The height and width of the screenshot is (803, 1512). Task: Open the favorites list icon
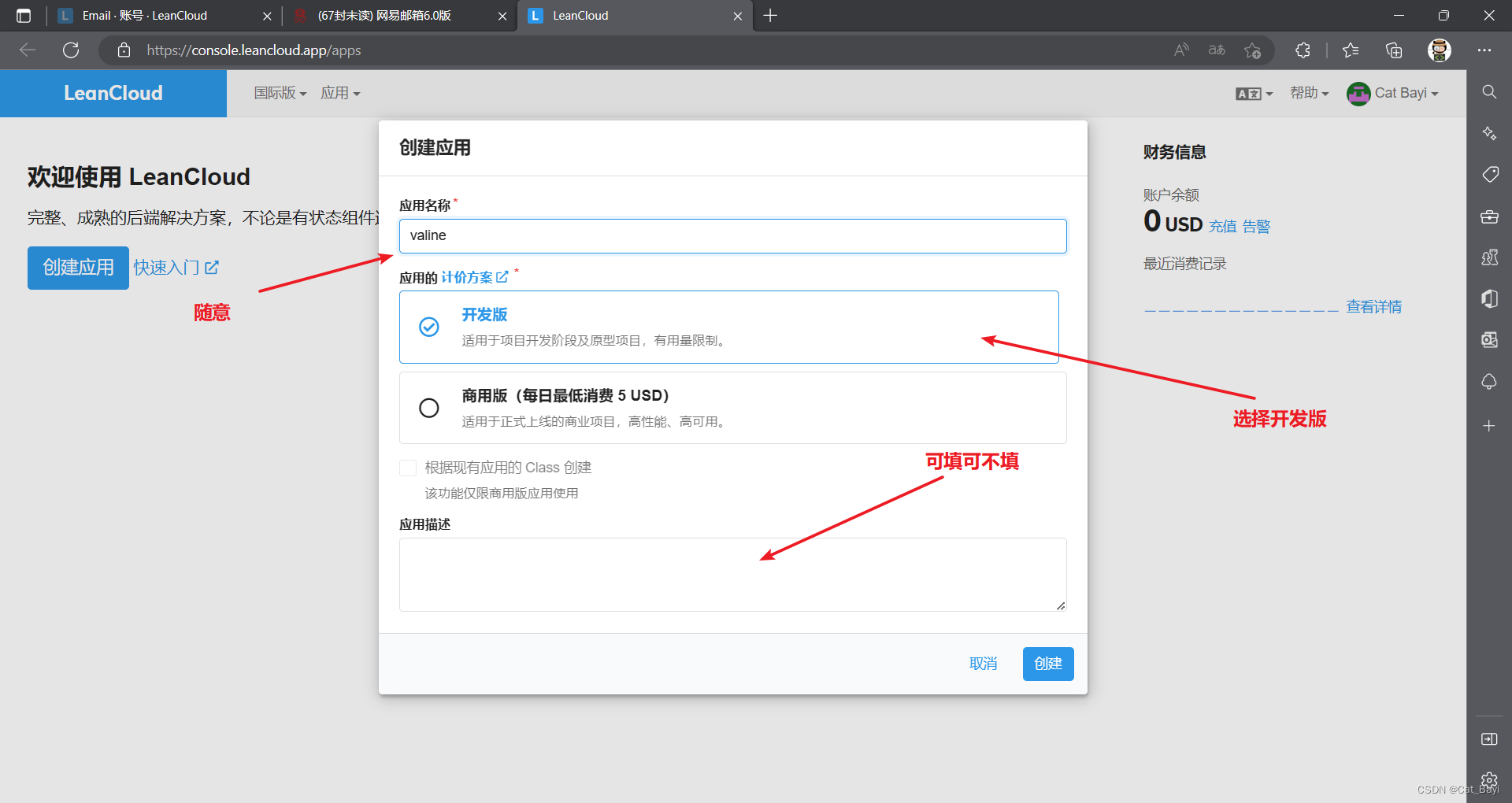[x=1351, y=50]
